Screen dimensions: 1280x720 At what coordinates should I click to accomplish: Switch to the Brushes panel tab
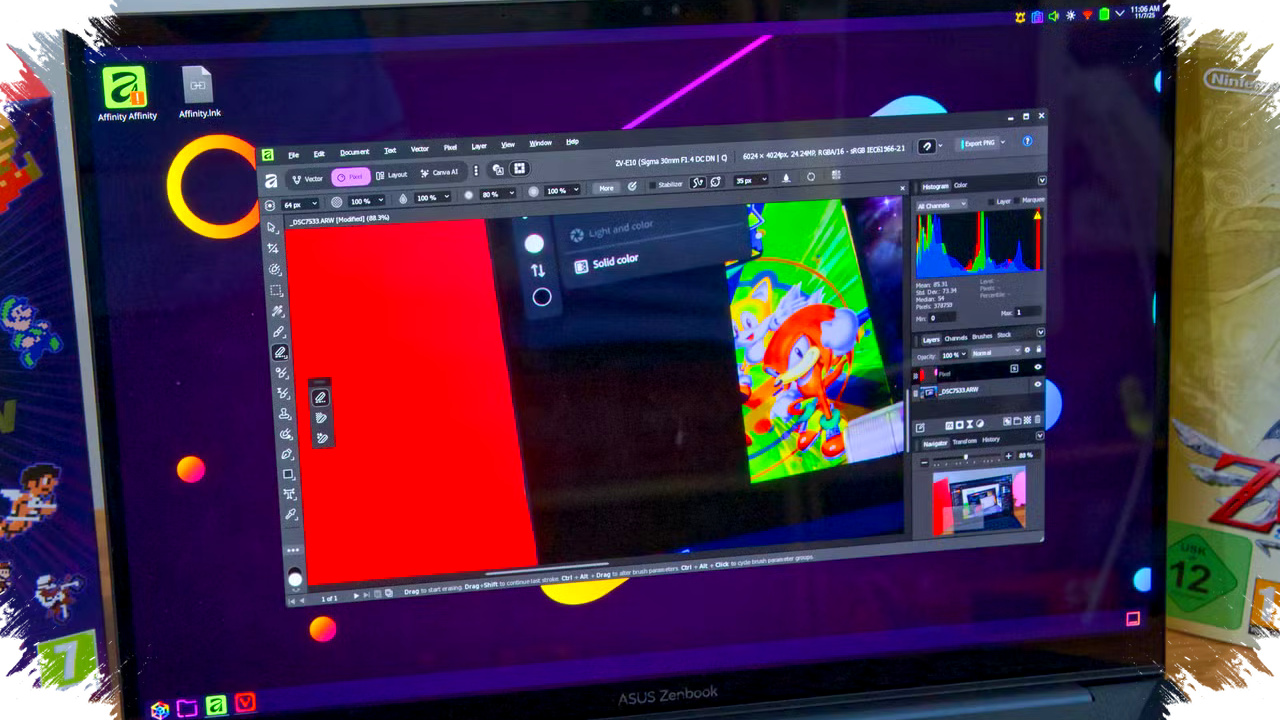click(x=982, y=337)
